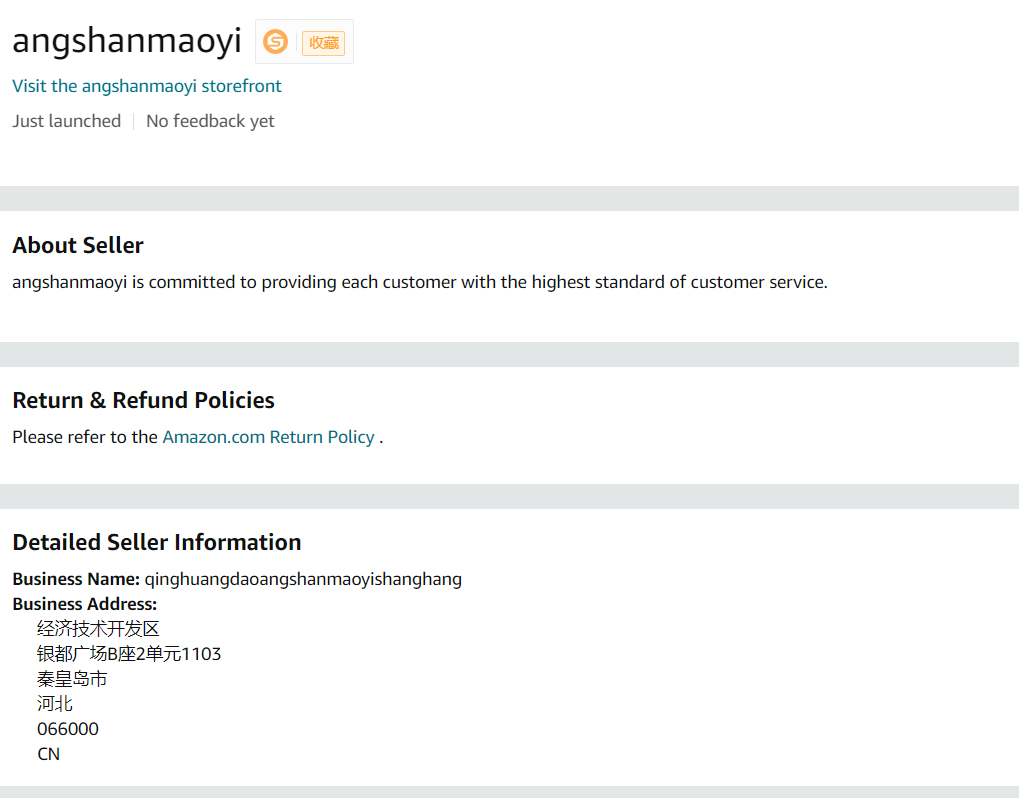Click the No feedback yet text
Screen dimensions: 1019x798
(x=210, y=121)
